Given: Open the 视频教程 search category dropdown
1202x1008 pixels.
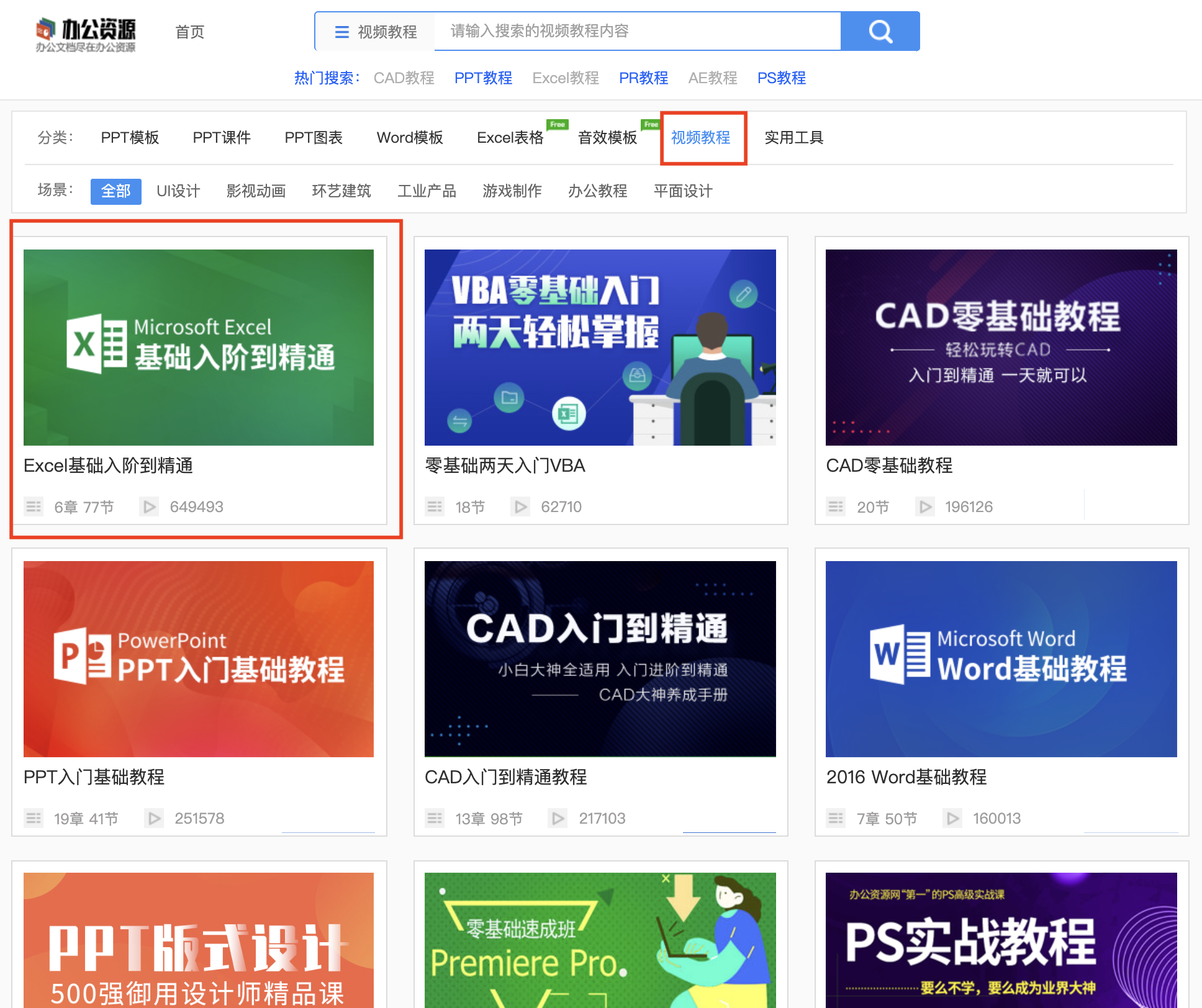Looking at the screenshot, I should click(376, 32).
